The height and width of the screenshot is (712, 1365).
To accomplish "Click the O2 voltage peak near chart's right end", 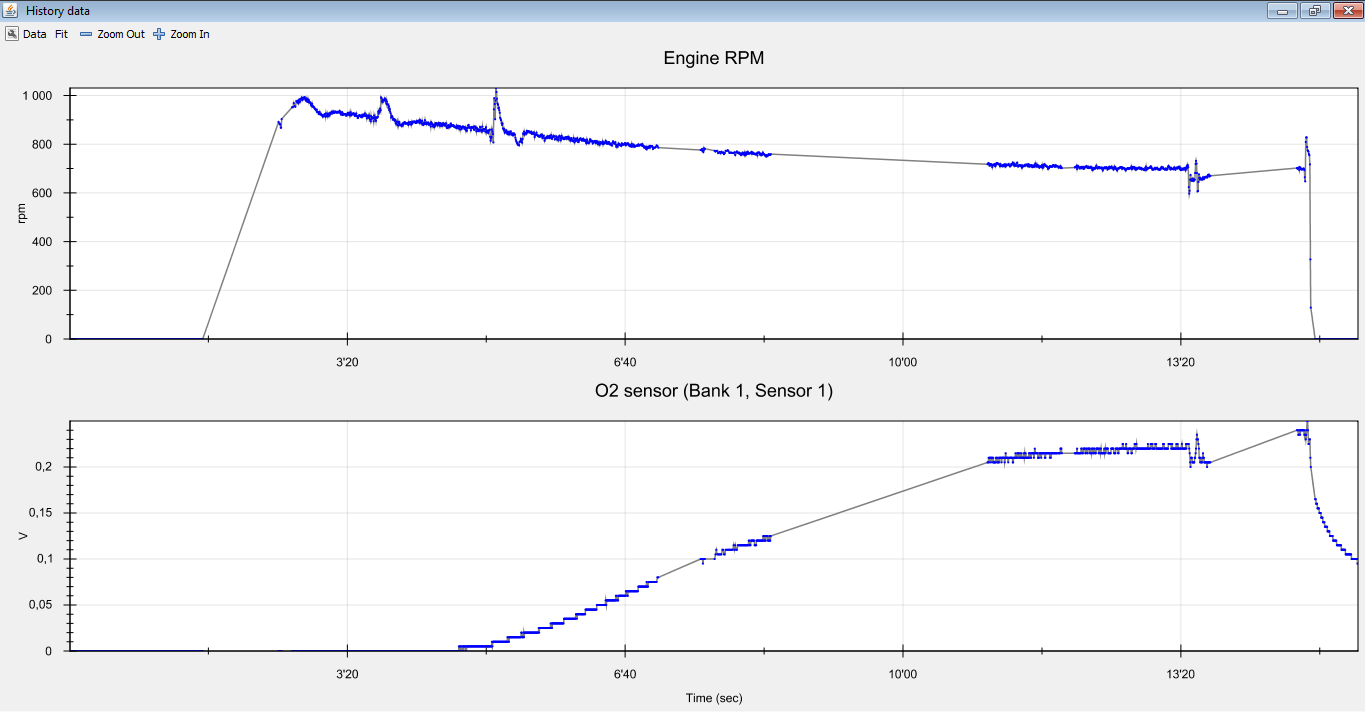I will (1302, 430).
